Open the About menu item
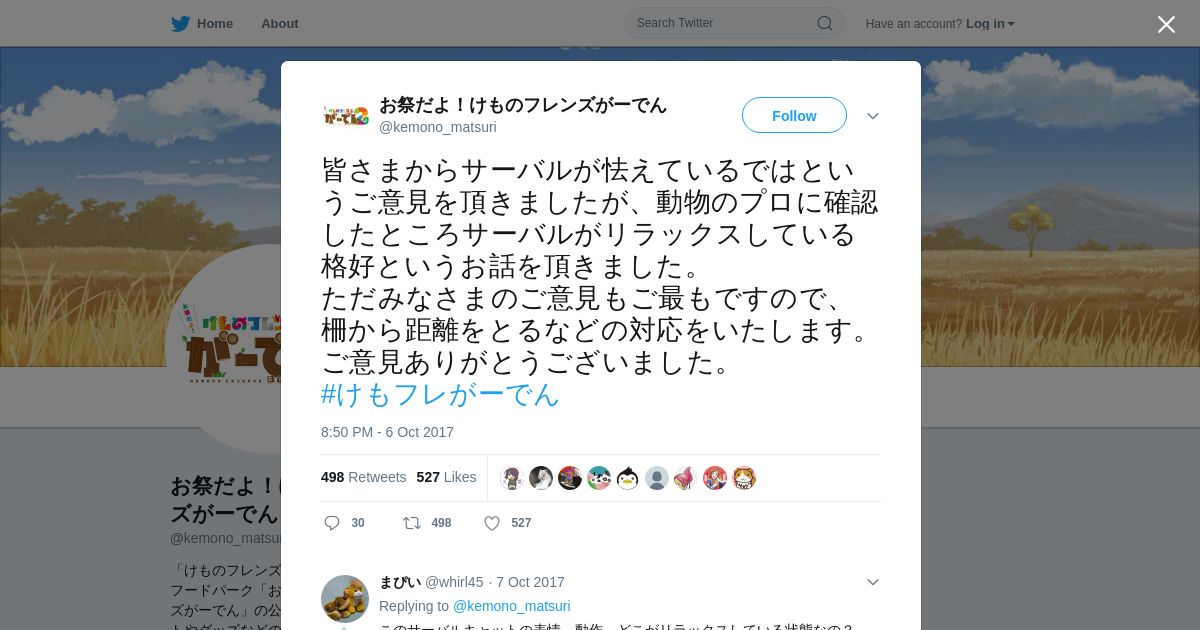1200x630 pixels. 280,24
